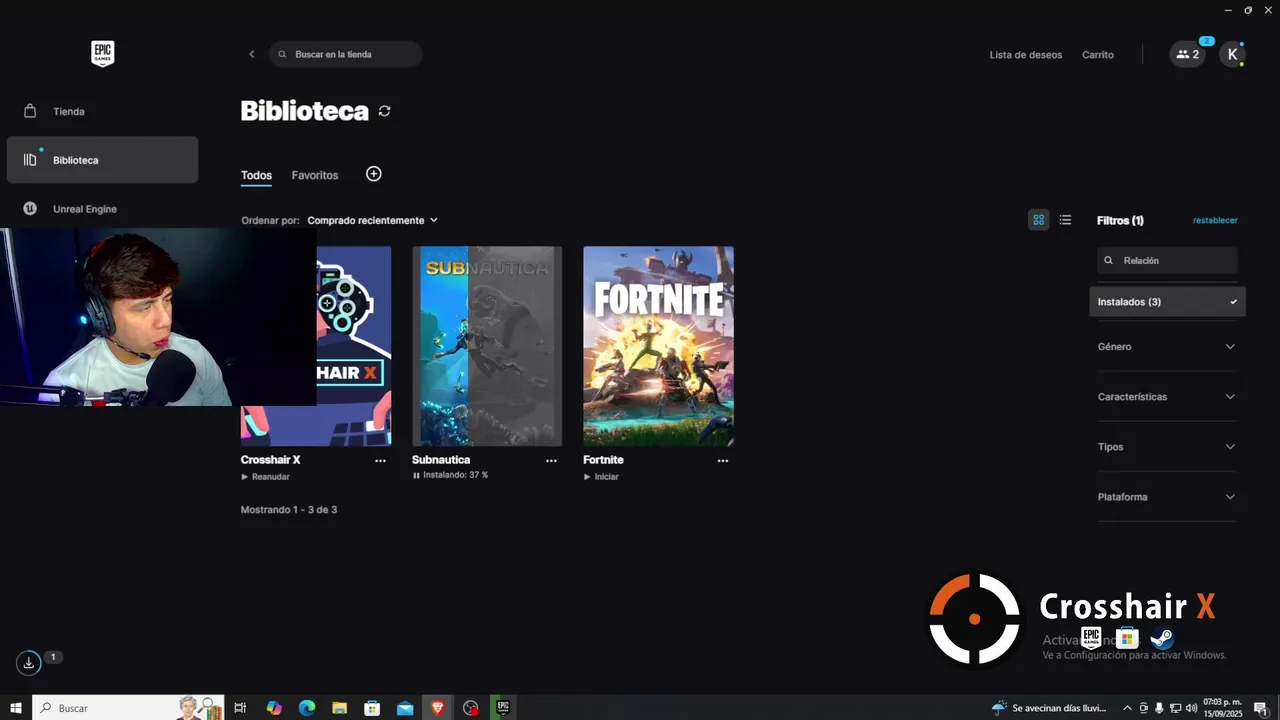This screenshot has width=1280, height=720.
Task: Go back with the arrow beside search
Action: [x=251, y=54]
